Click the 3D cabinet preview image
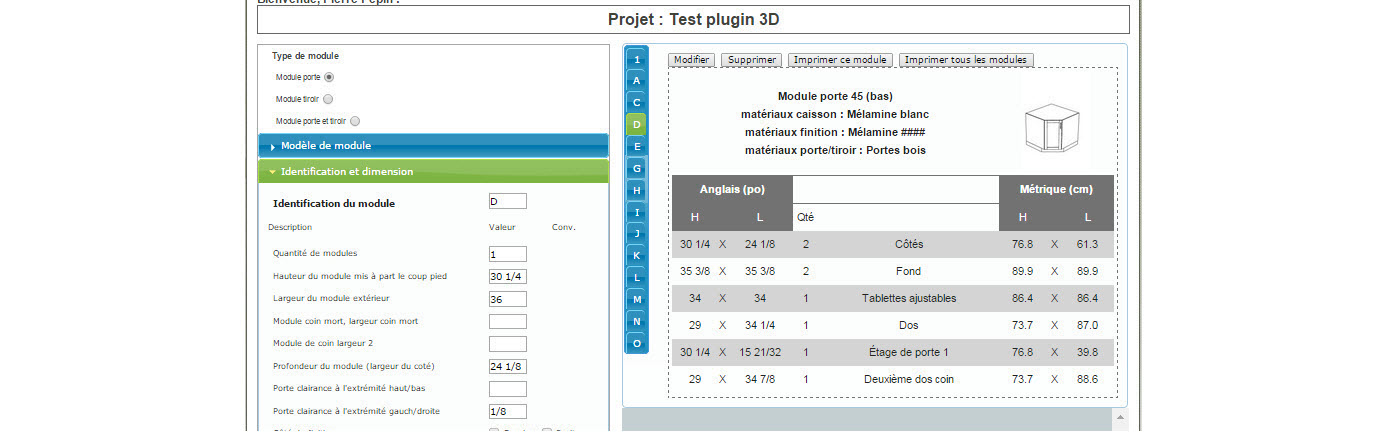Viewport: 1400px width, 432px height. click(x=1053, y=129)
